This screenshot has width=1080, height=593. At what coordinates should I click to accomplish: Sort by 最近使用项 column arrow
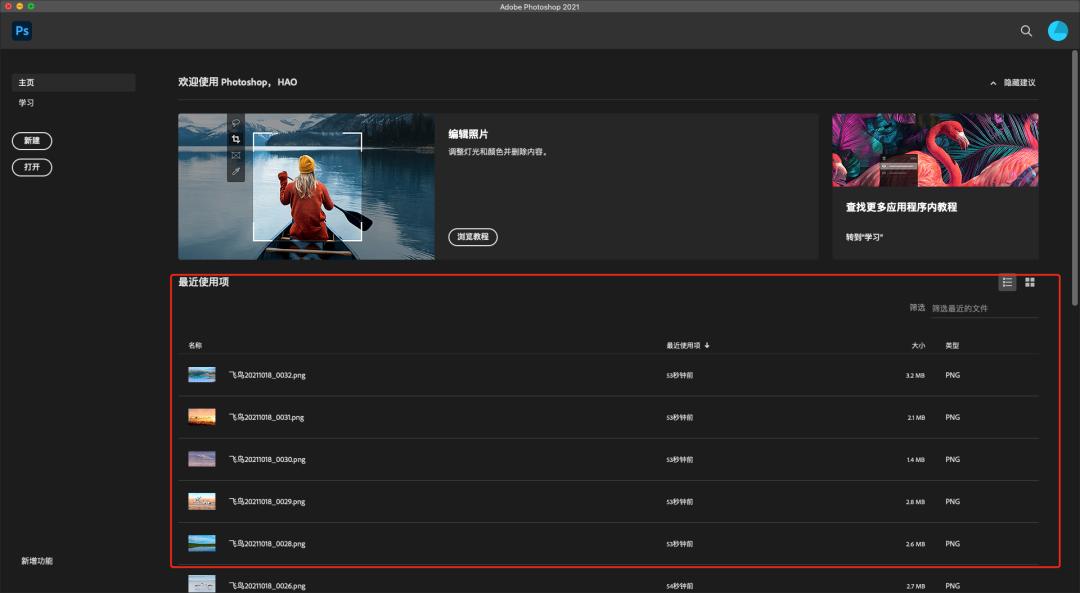pyautogui.click(x=707, y=346)
